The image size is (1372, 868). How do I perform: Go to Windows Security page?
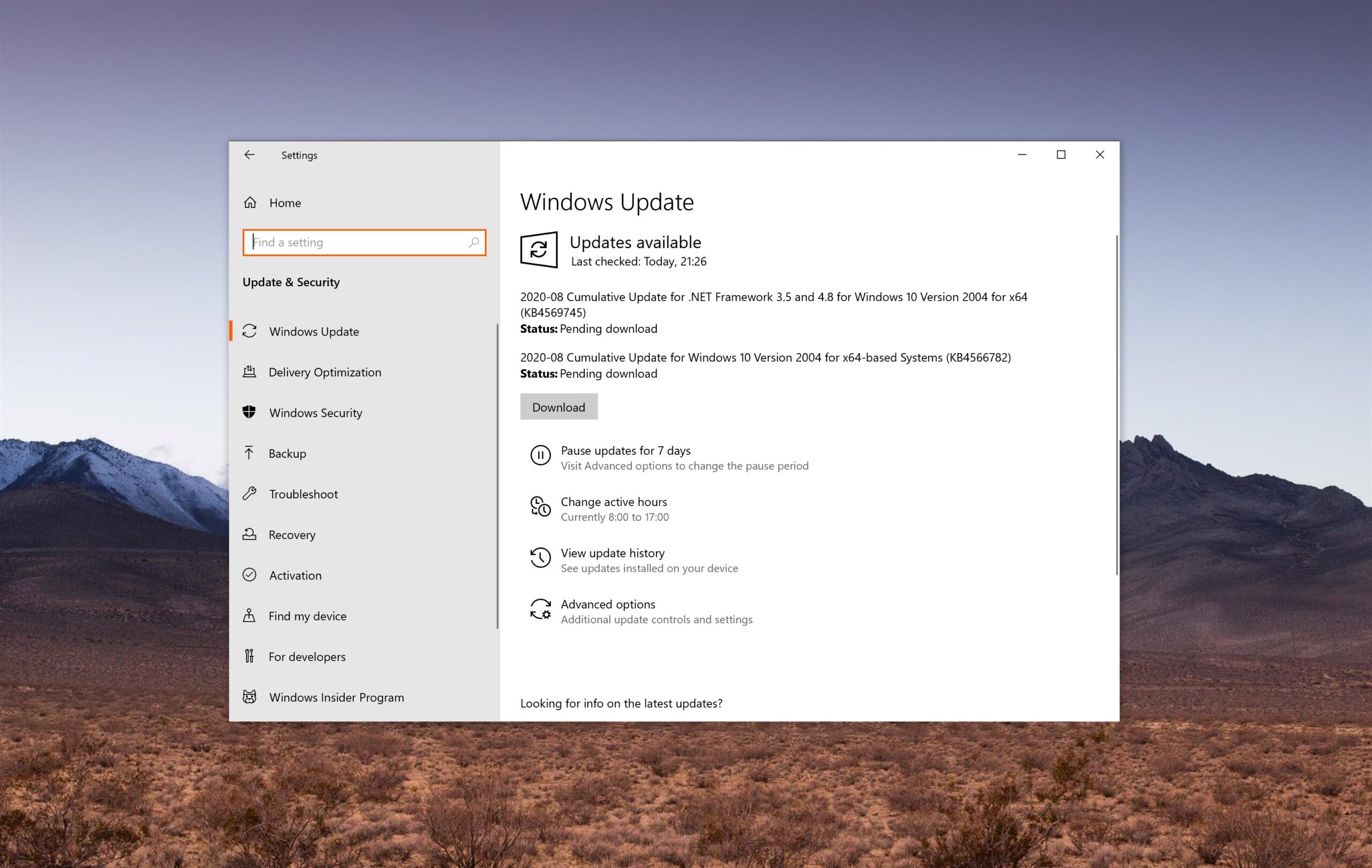[x=363, y=413]
